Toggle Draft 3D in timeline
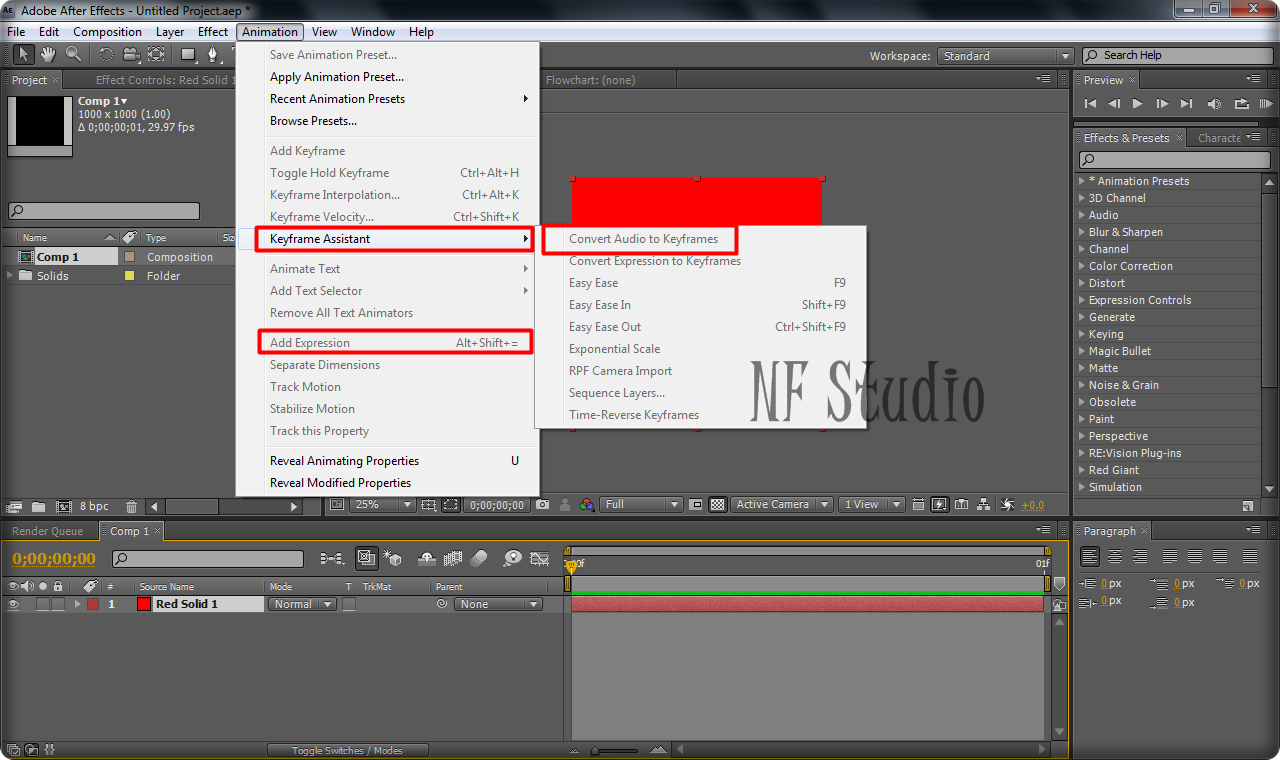This screenshot has width=1280, height=760. [x=393, y=558]
